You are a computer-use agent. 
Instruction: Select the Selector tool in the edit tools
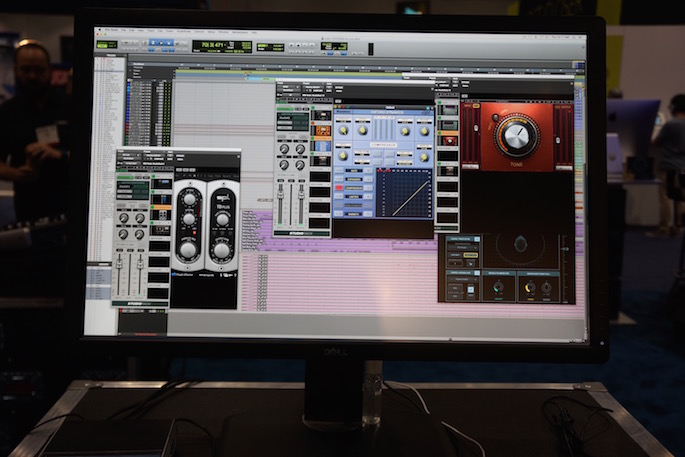coord(161,43)
